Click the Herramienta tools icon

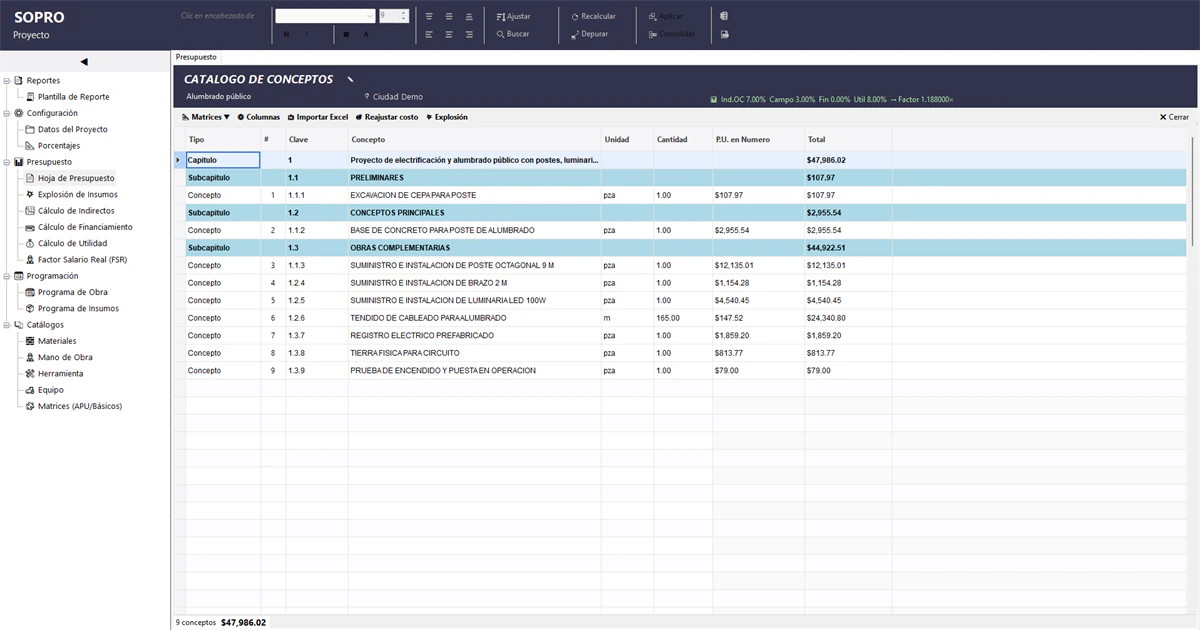pos(30,373)
